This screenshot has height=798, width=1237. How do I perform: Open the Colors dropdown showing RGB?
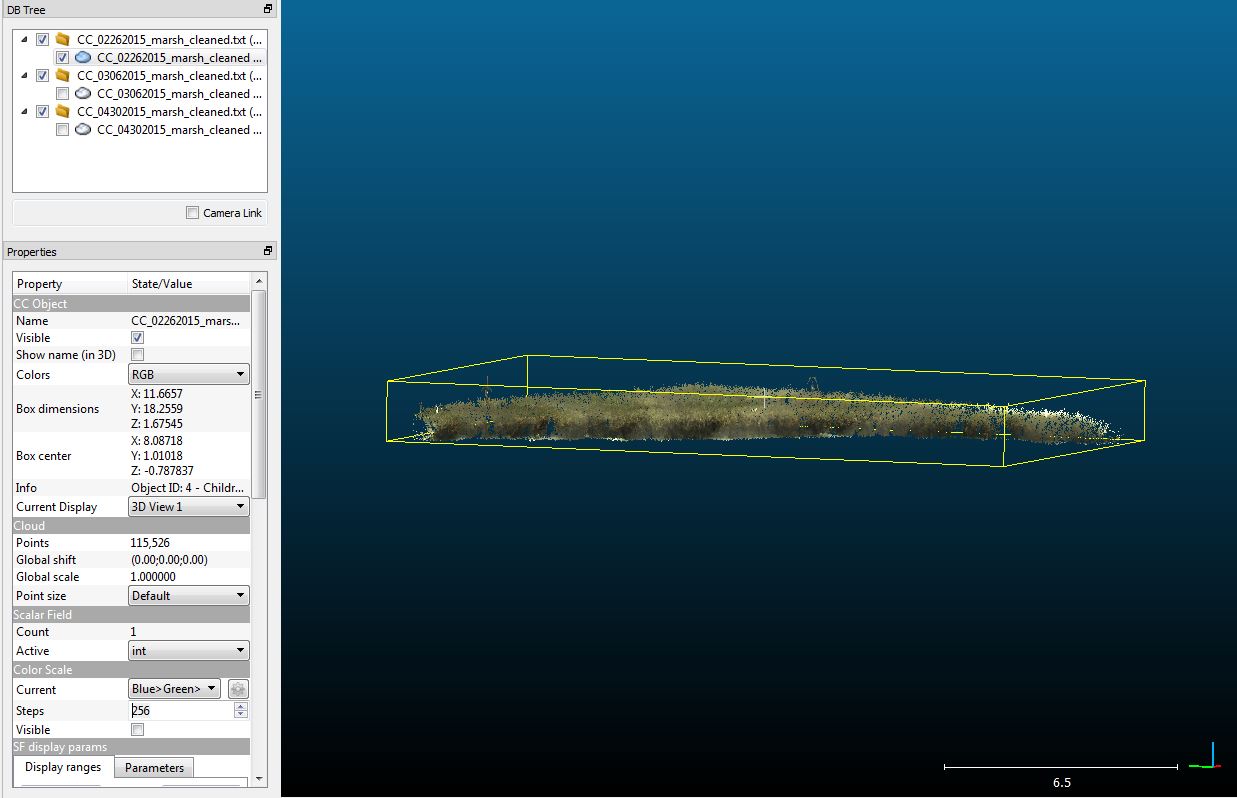tap(188, 374)
